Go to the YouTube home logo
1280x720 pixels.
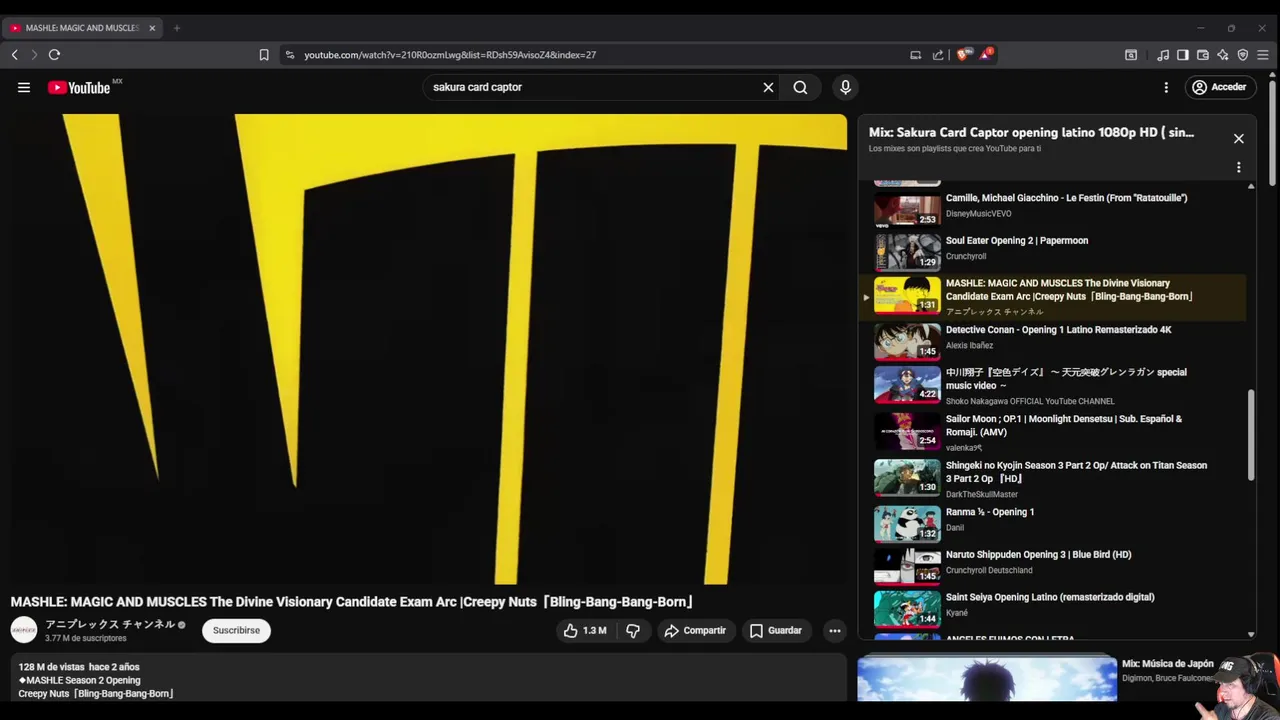click(79, 88)
